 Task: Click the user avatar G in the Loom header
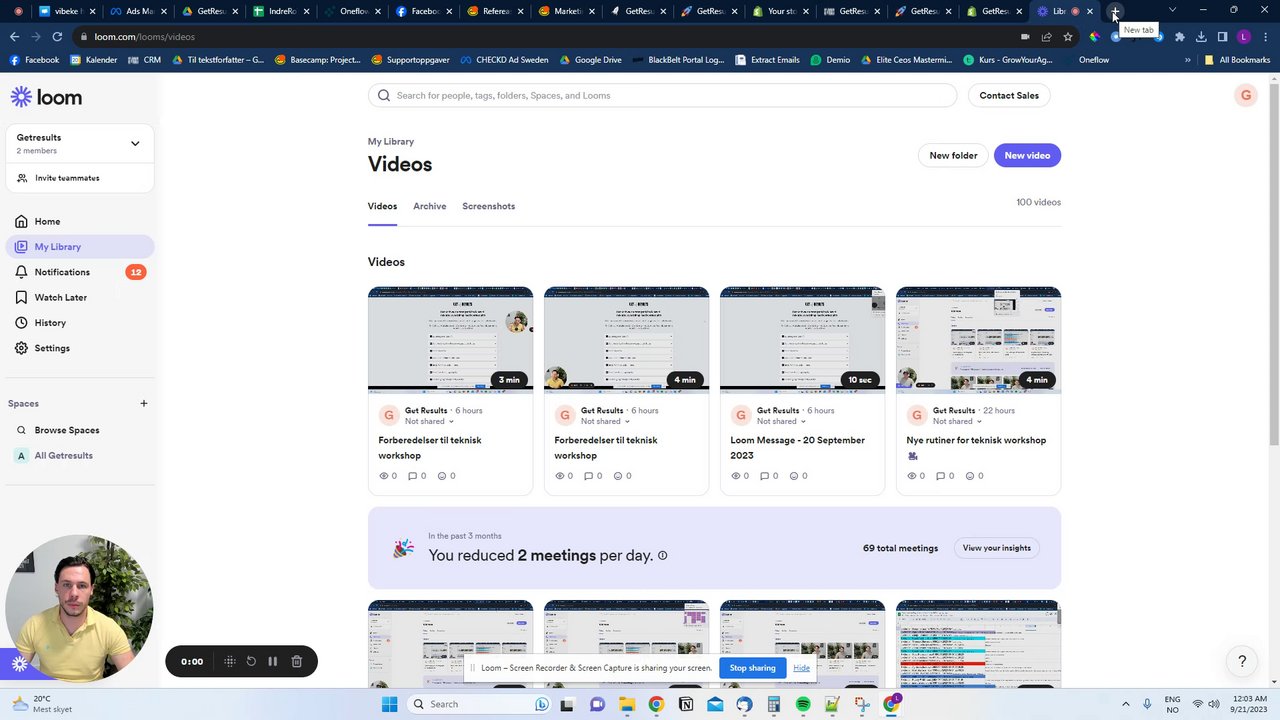point(1245,96)
